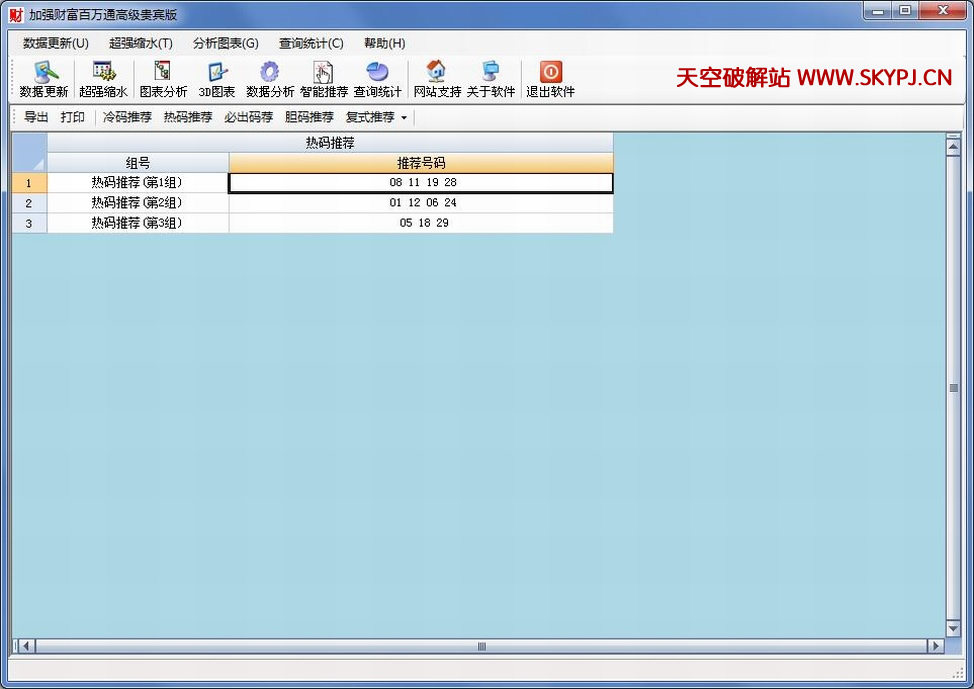Click the 冷码推荐 button
Viewport: 974px width, 689px height.
127,117
